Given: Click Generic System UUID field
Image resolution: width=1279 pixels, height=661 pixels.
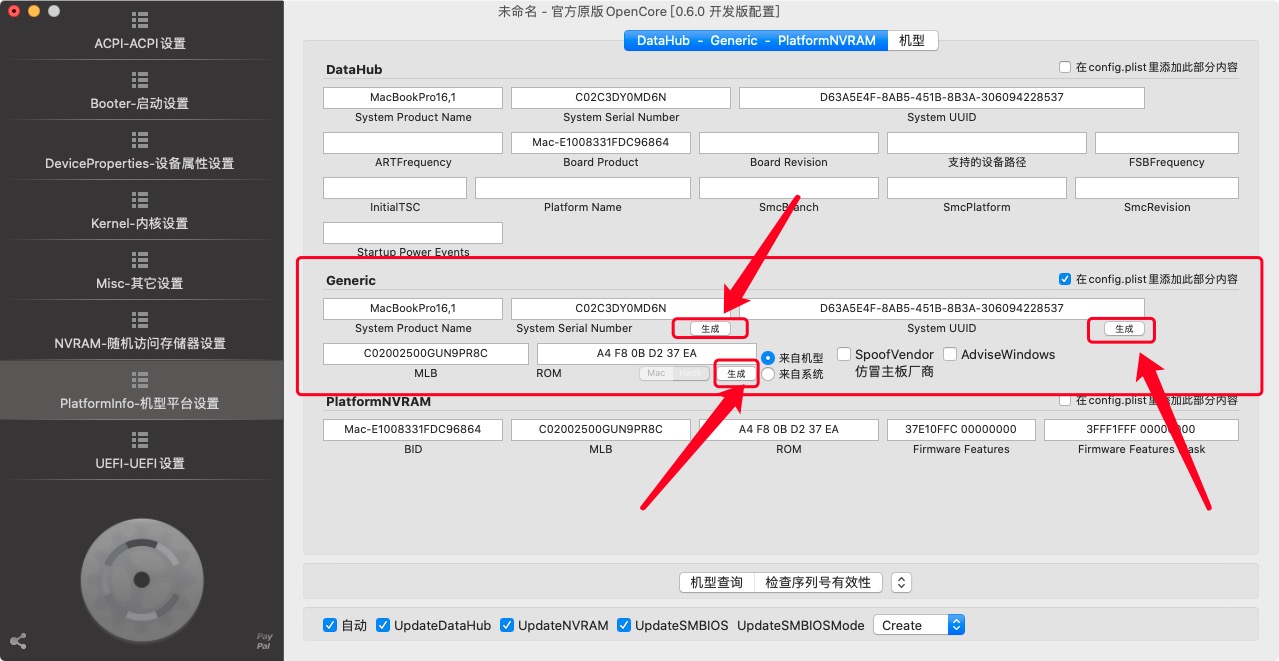Looking at the screenshot, I should click(x=942, y=309).
